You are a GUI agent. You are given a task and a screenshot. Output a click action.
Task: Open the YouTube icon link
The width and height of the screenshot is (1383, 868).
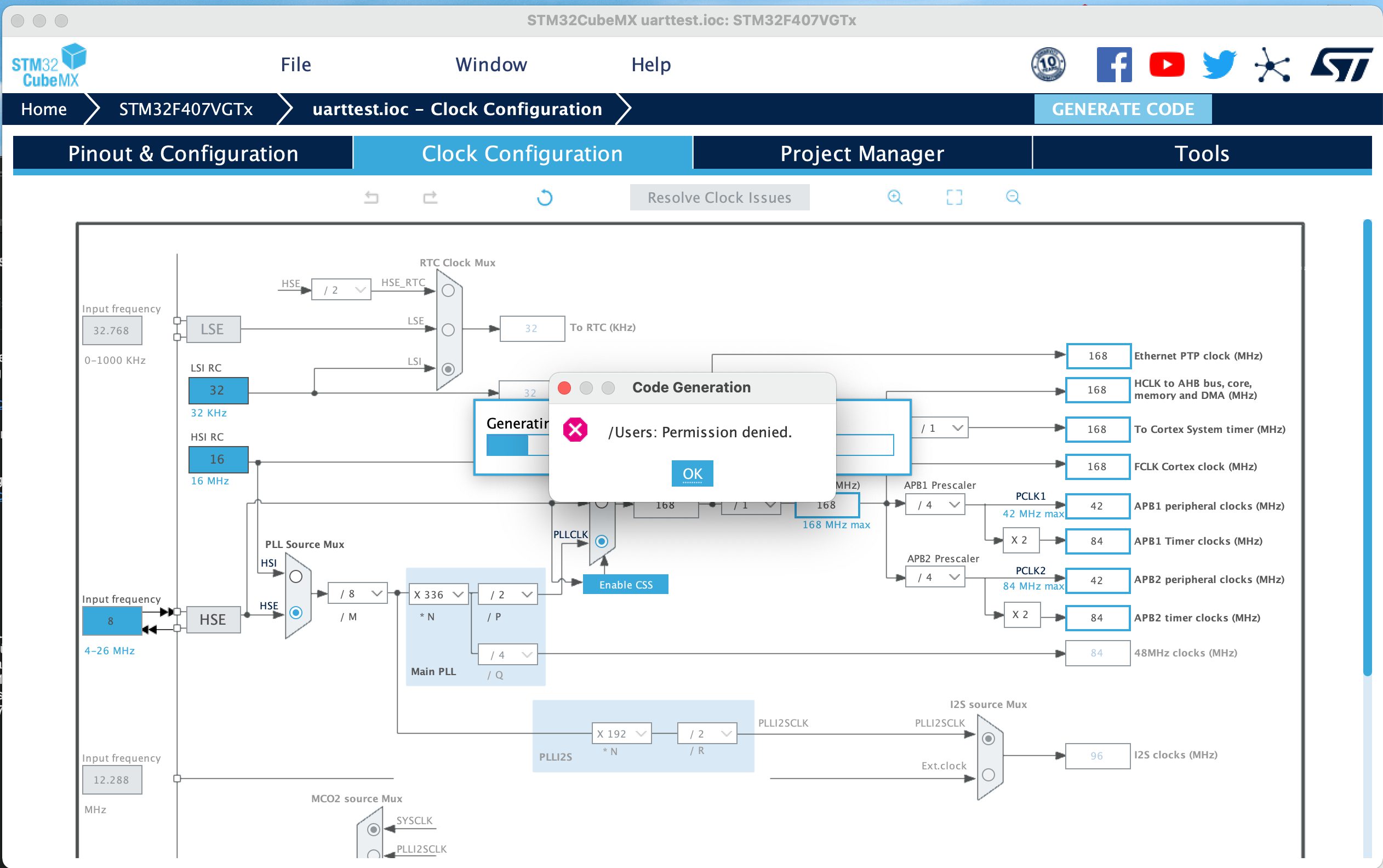click(x=1167, y=64)
